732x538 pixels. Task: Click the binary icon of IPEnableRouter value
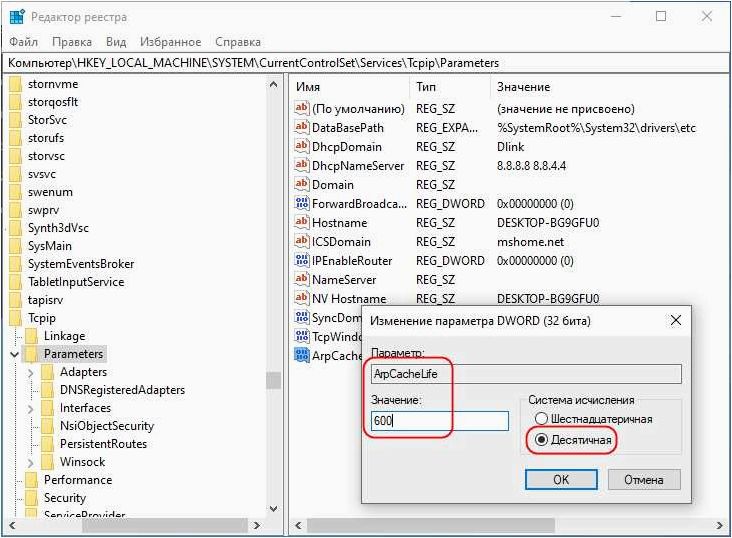[302, 261]
